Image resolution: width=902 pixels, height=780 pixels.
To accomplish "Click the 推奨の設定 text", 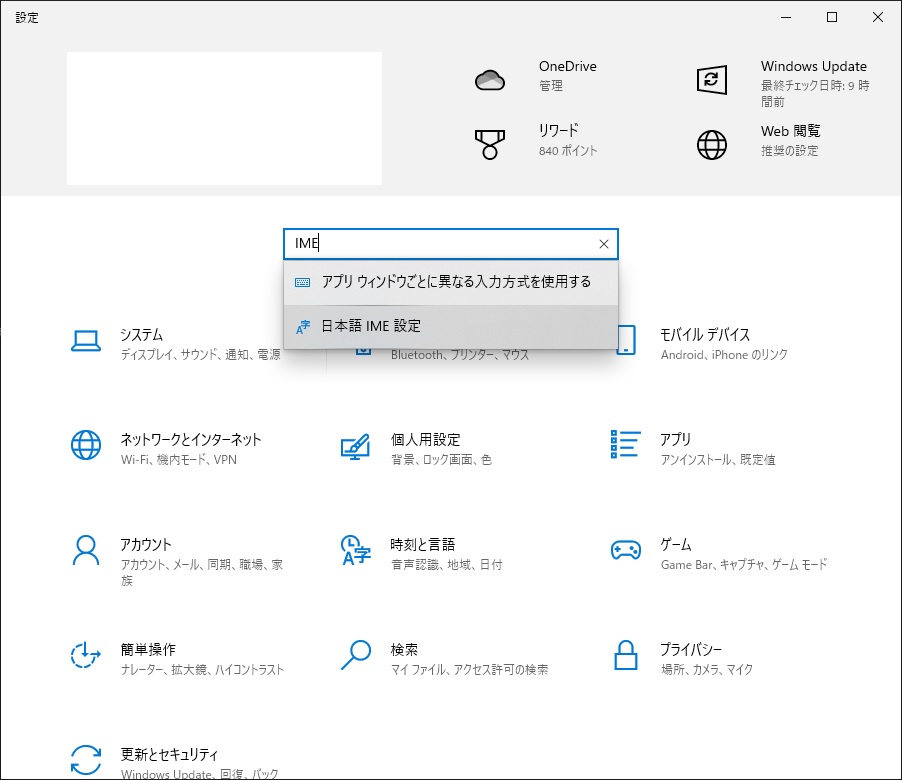I will click(x=789, y=151).
